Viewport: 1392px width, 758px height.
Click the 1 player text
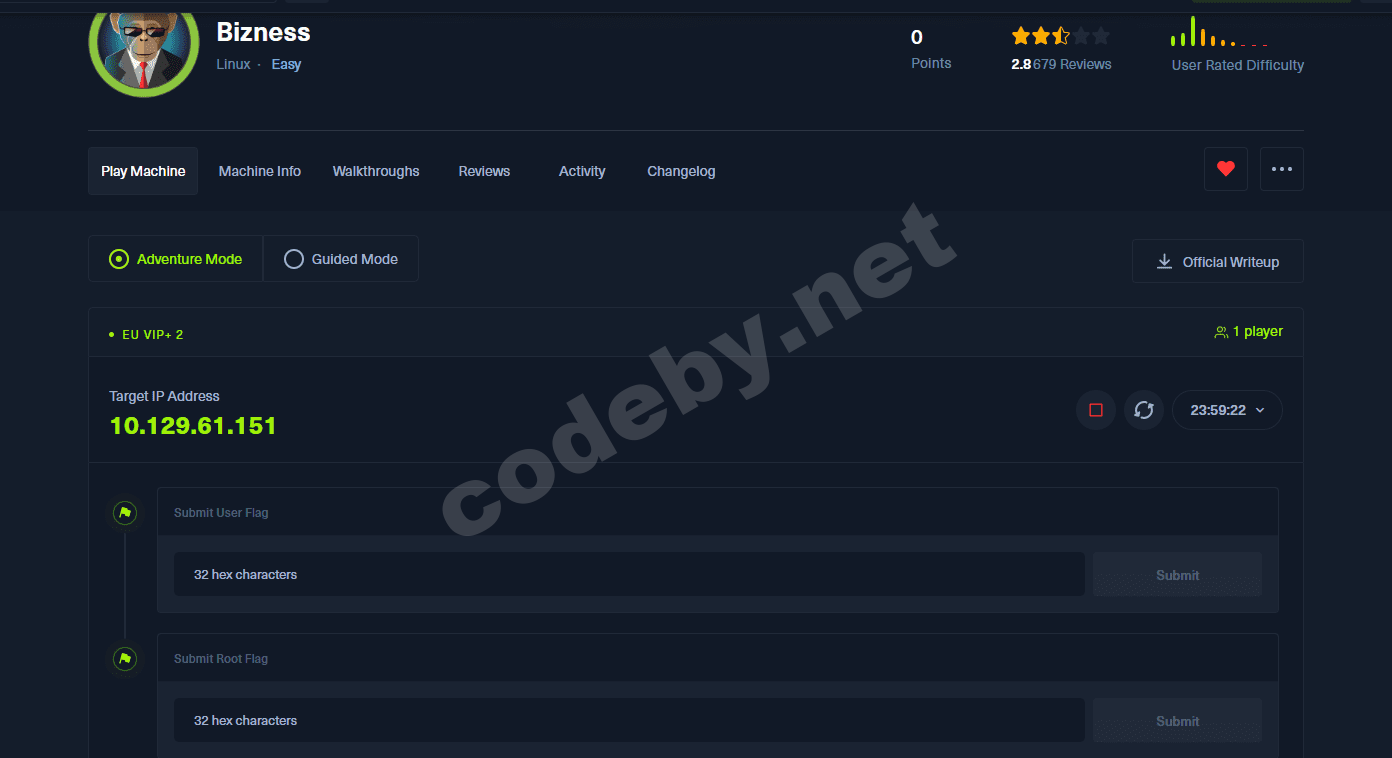pos(1258,332)
